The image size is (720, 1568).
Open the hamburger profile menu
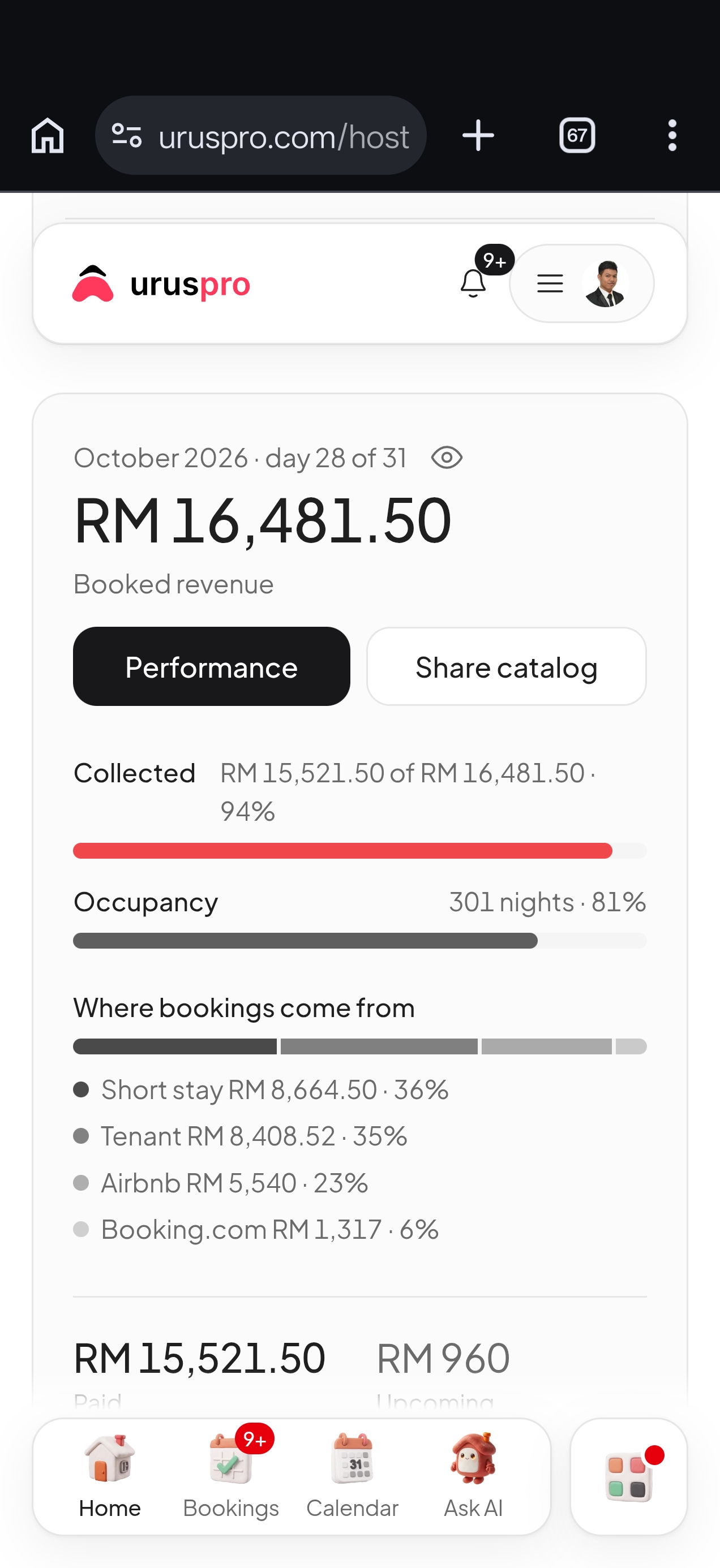coord(550,283)
